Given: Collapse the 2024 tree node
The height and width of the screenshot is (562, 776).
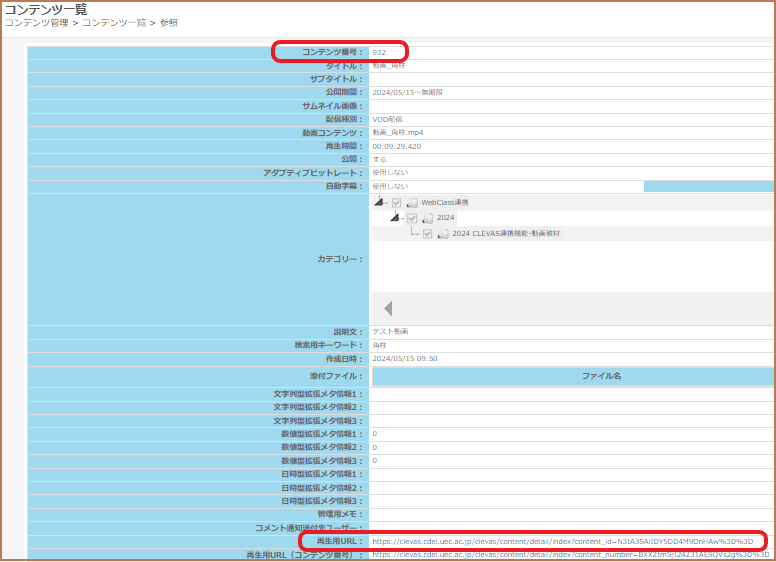Looking at the screenshot, I should (394, 218).
